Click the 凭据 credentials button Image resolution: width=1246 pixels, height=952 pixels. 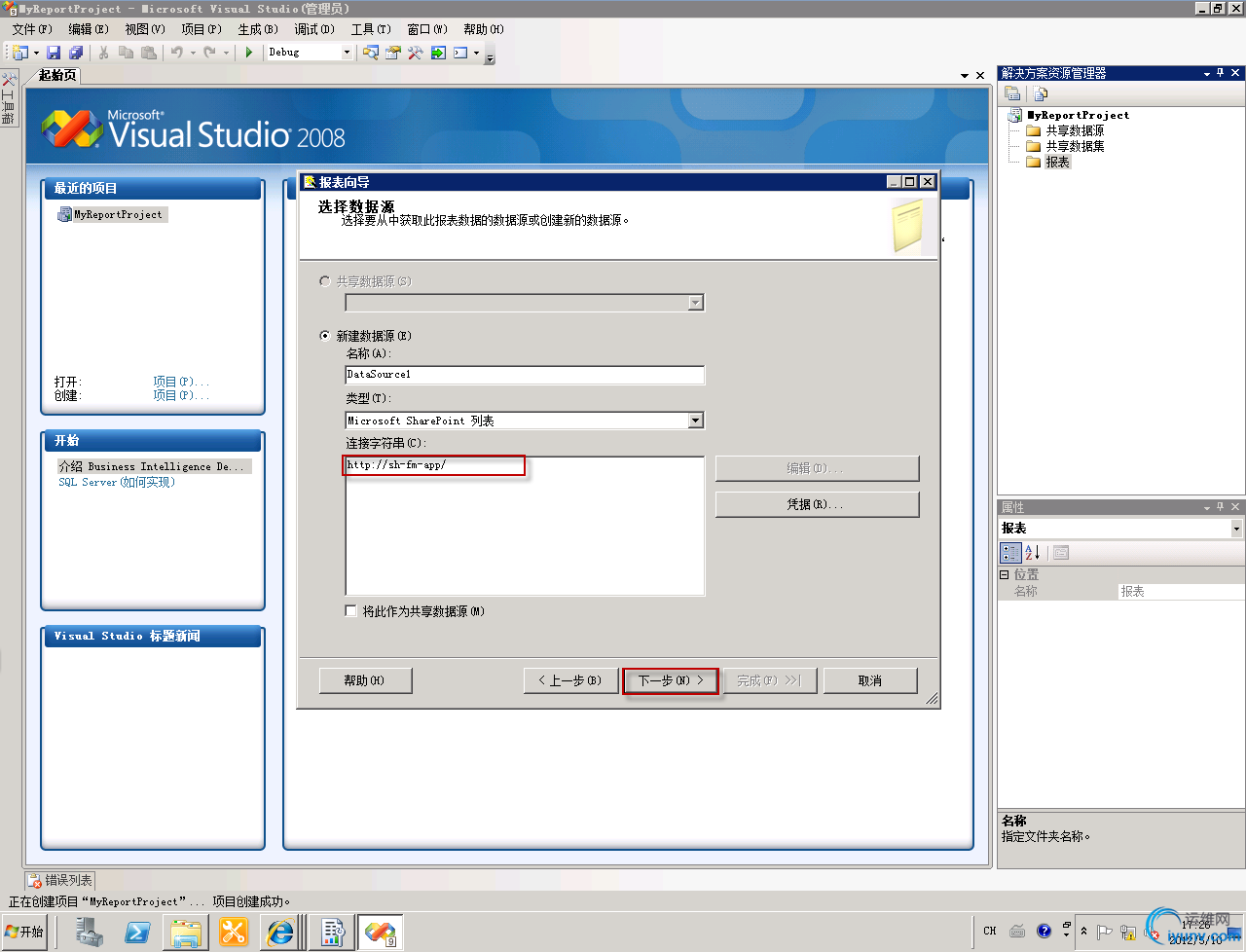[817, 504]
